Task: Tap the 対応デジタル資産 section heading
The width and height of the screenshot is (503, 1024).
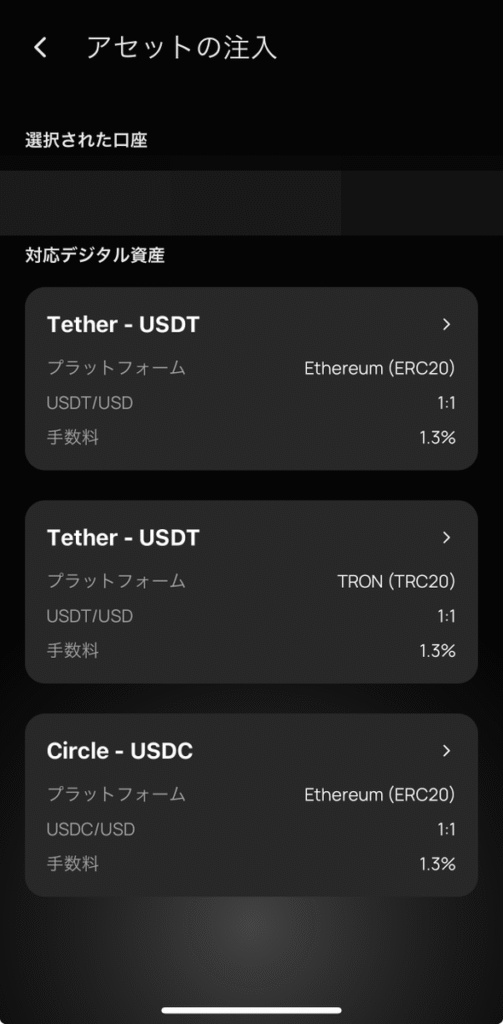Action: (95, 255)
